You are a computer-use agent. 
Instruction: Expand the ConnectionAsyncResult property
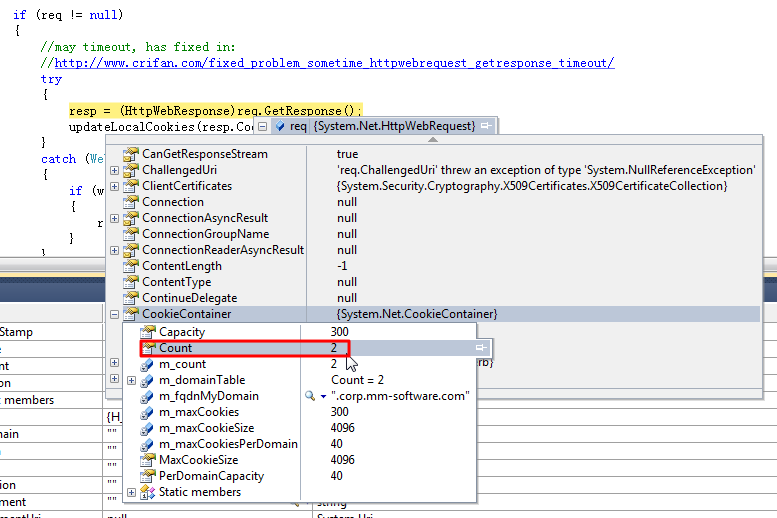[114, 218]
